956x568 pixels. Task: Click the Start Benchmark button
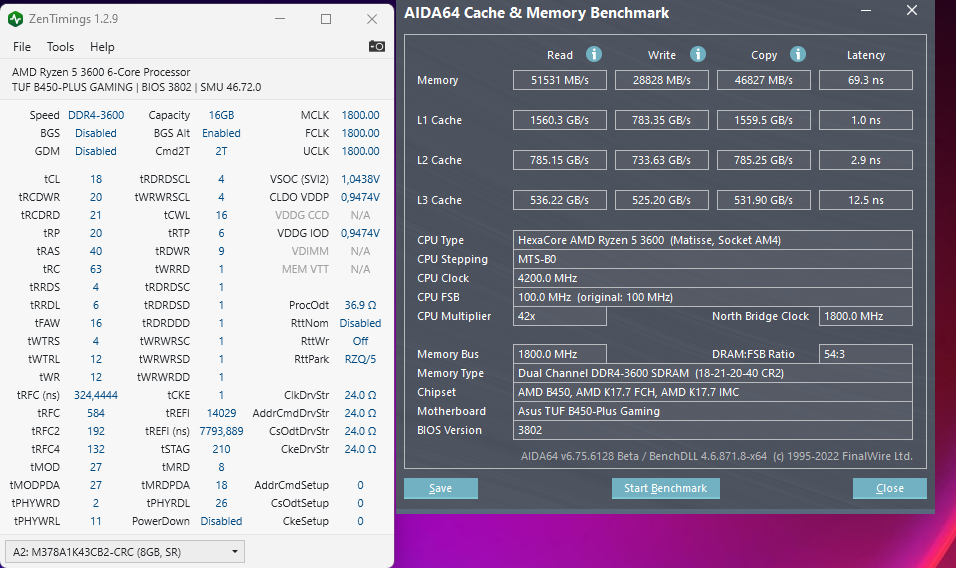pyautogui.click(x=666, y=488)
